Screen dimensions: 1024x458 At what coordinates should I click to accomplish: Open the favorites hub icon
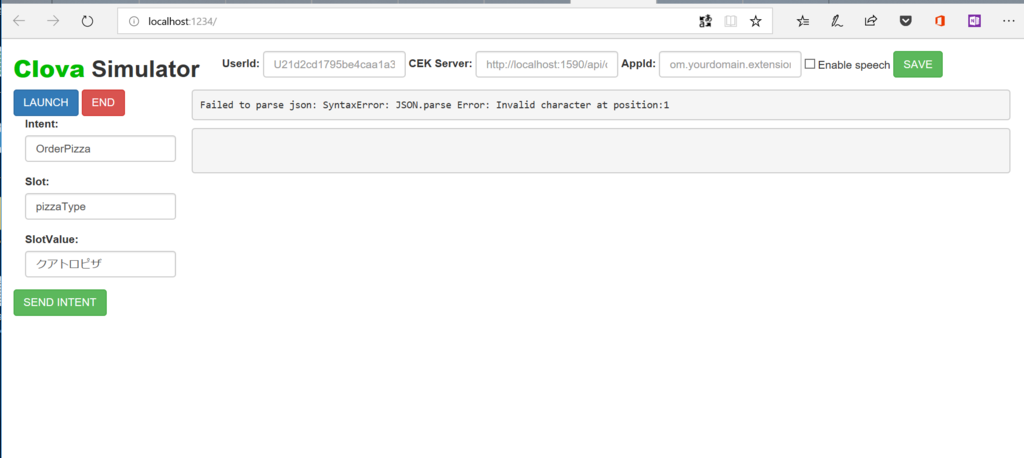point(803,22)
